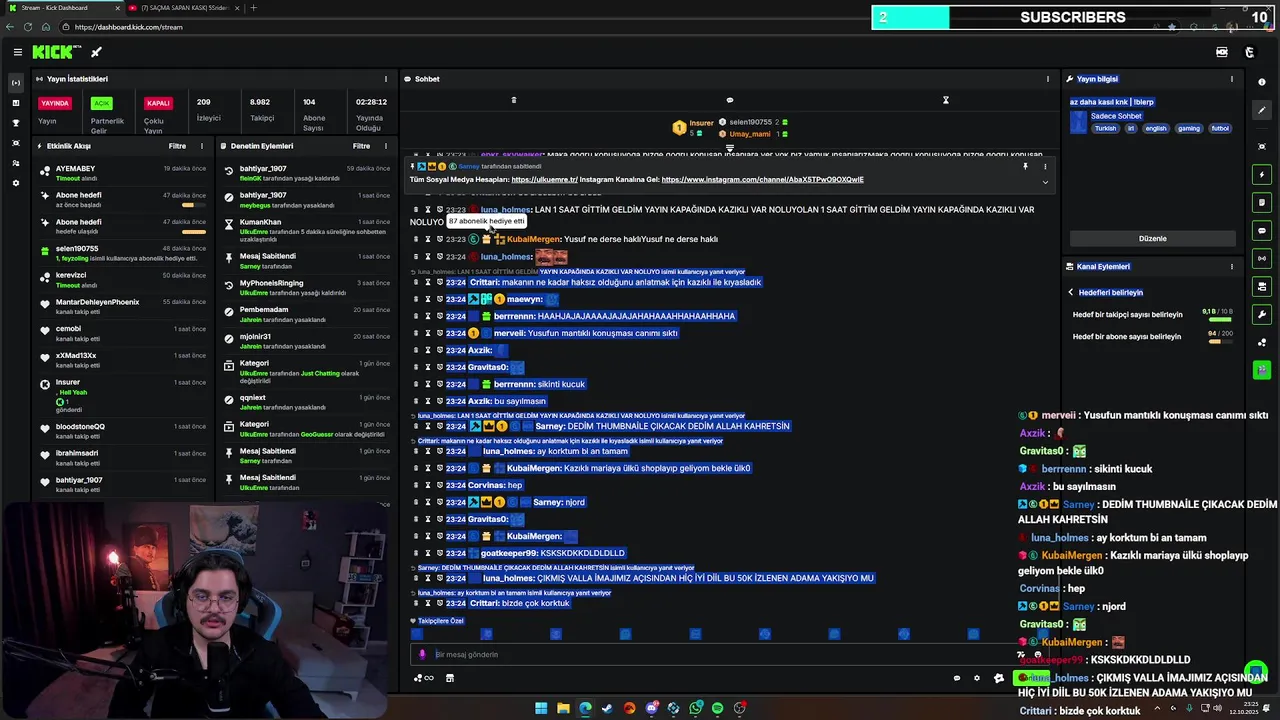Toggle the stream statistics widget in right toolbar
This screenshot has width=1280, height=720.
tap(1262, 259)
